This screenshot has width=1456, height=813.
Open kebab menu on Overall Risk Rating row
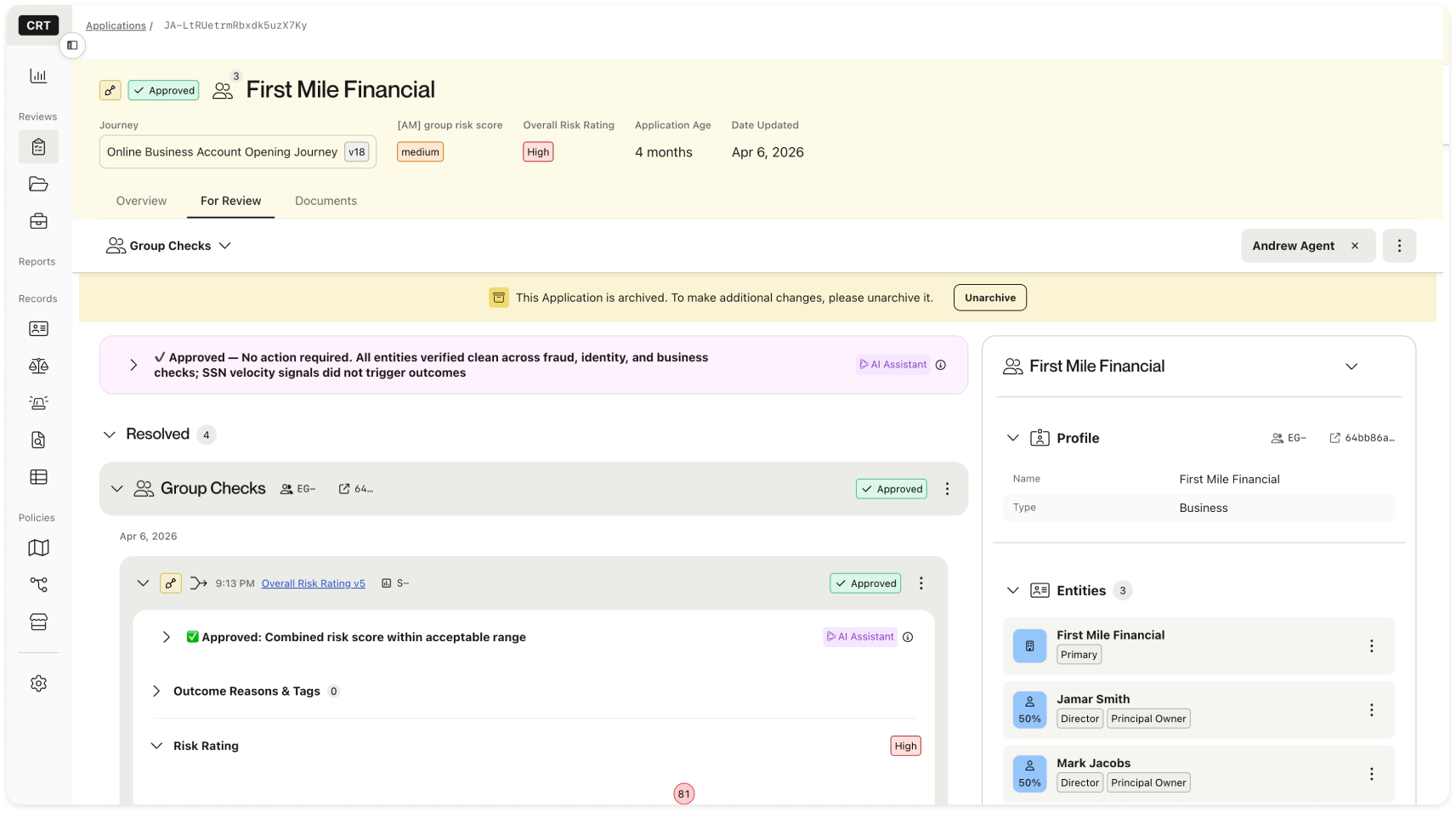[921, 583]
